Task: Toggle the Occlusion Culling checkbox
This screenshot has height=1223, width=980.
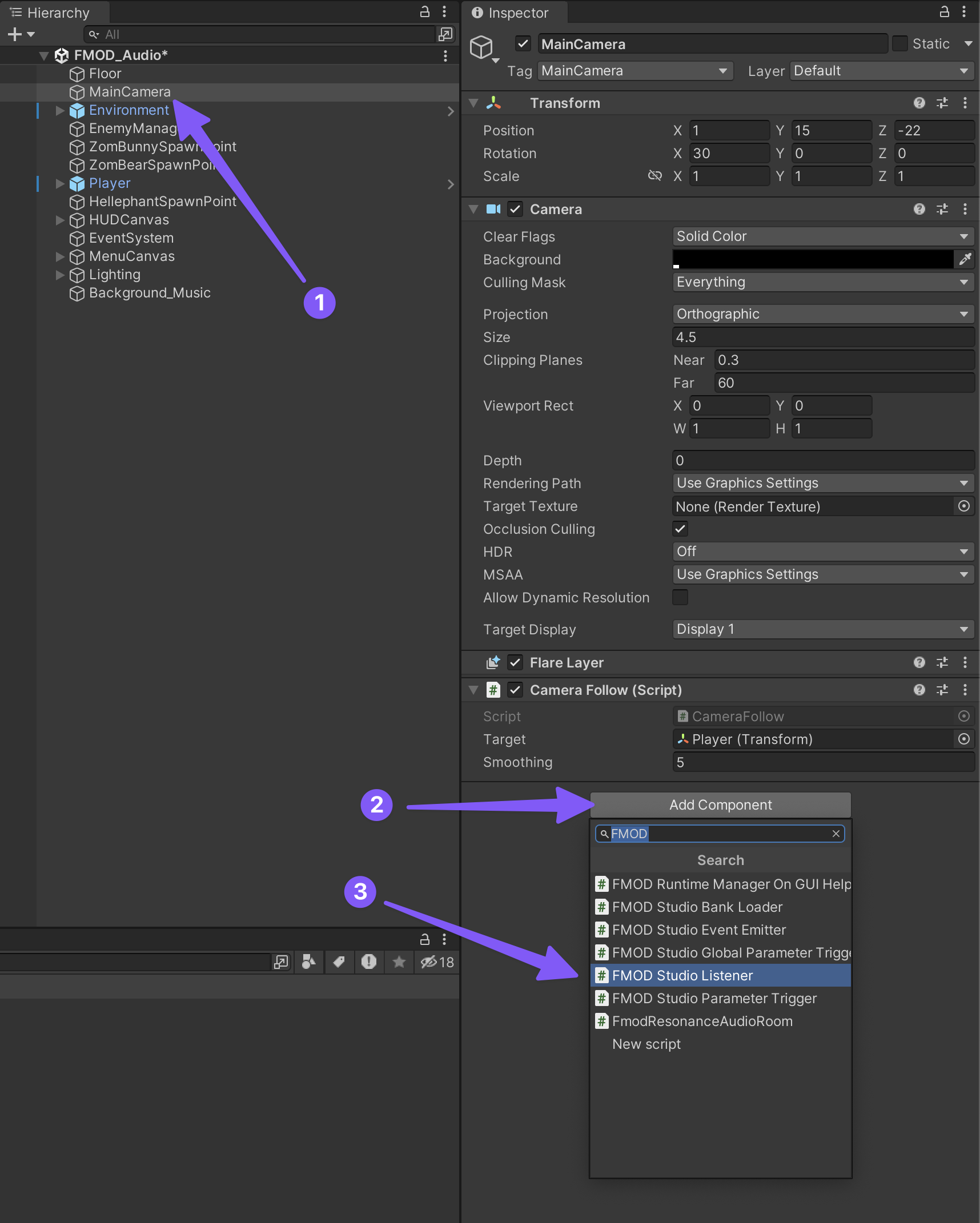Action: coord(680,529)
